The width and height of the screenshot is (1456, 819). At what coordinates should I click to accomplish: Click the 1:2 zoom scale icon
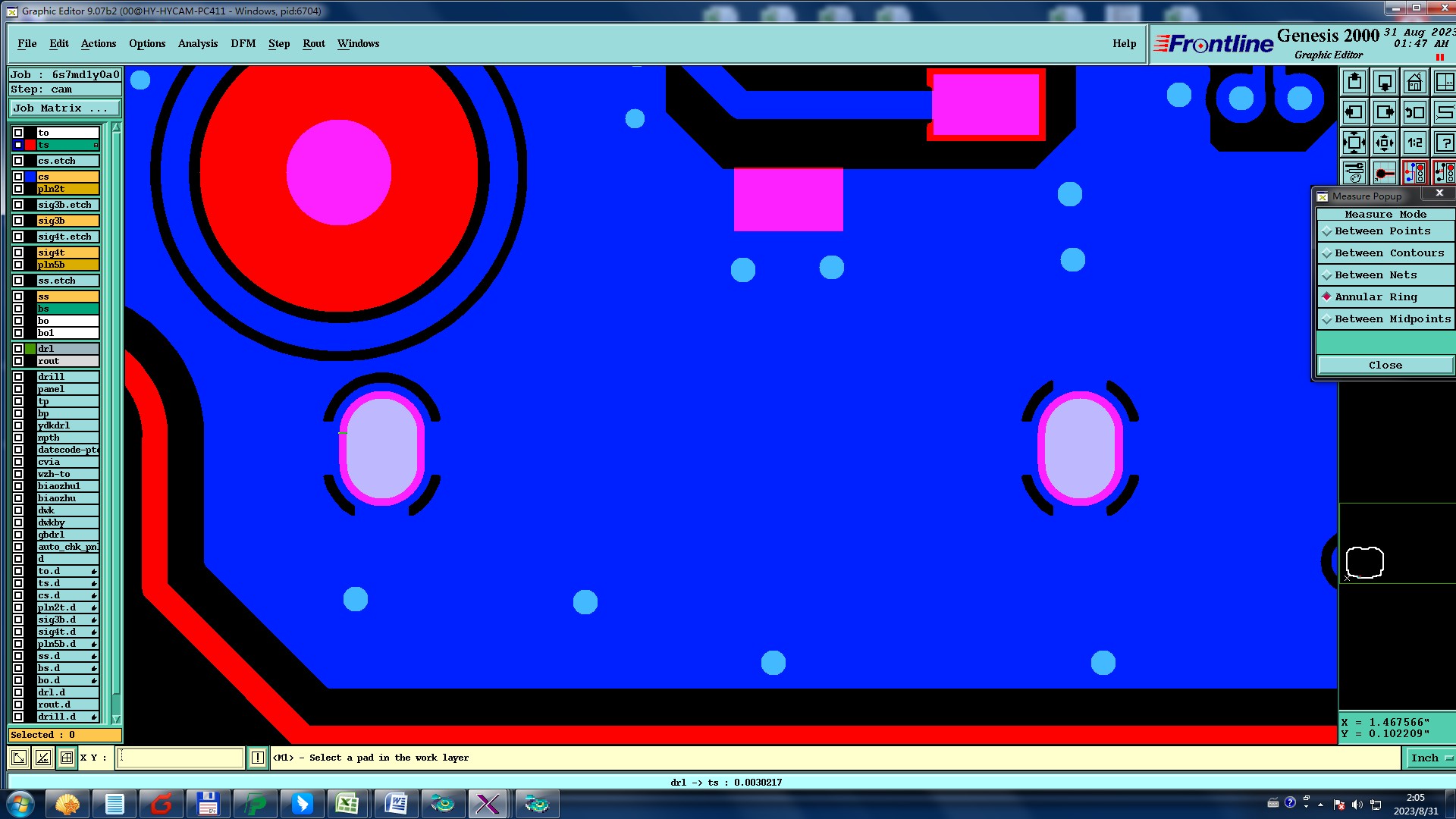coord(1414,143)
